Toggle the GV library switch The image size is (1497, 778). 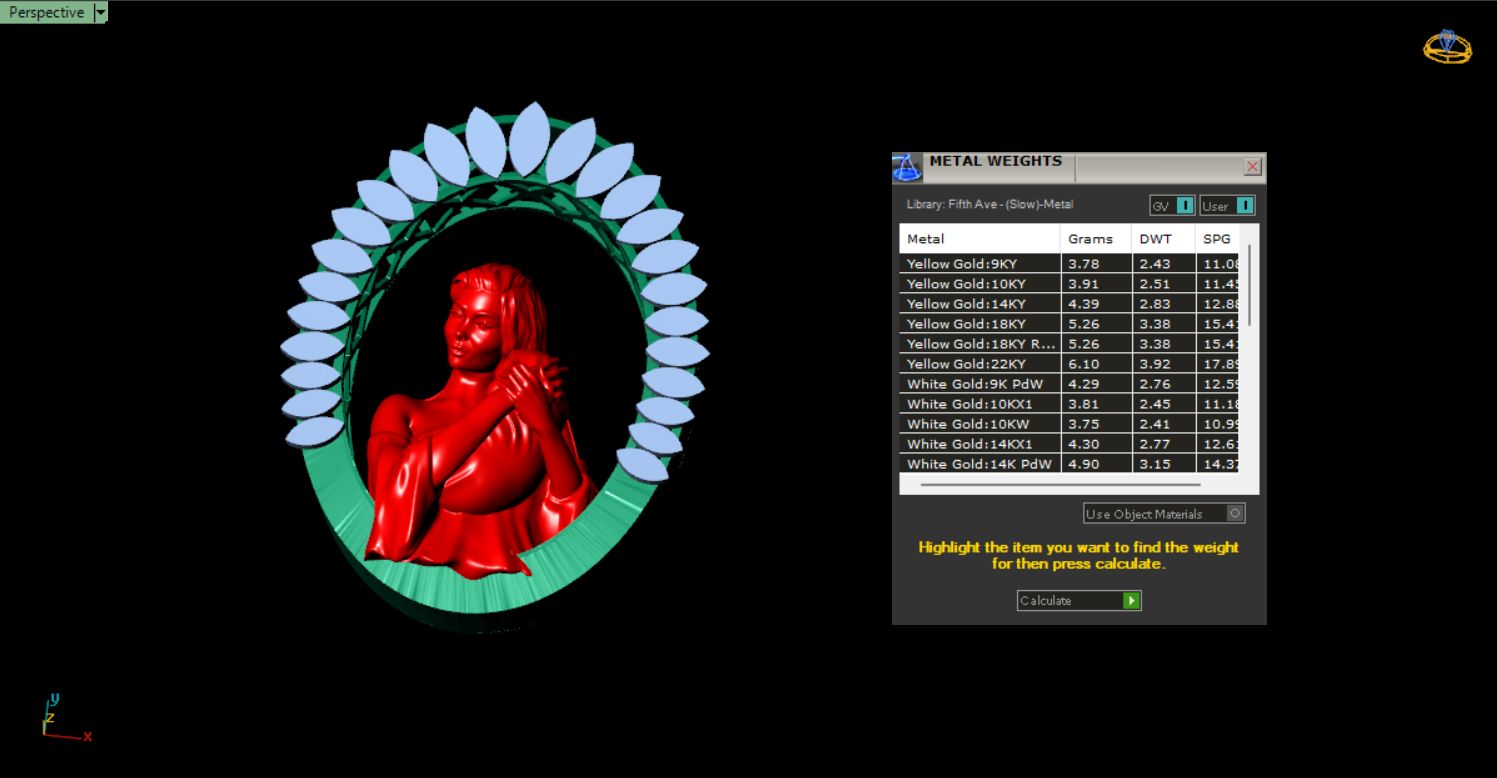[1185, 206]
